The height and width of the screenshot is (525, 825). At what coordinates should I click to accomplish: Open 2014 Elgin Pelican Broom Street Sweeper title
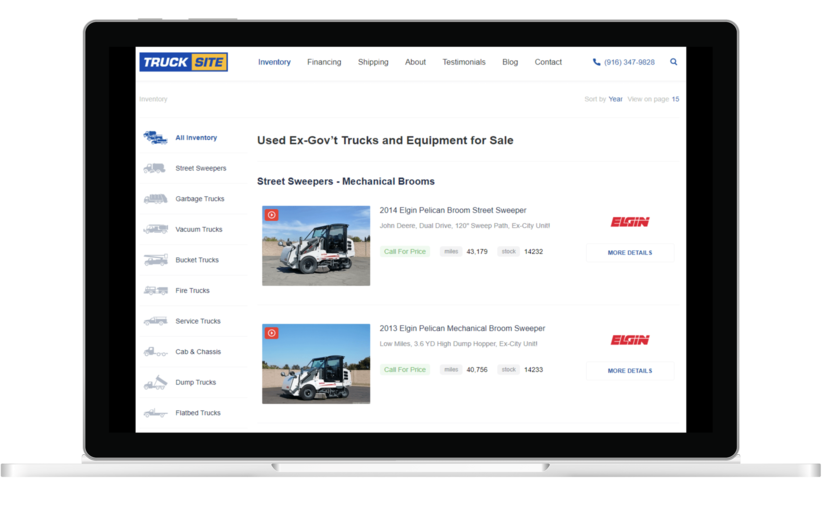pyautogui.click(x=453, y=210)
